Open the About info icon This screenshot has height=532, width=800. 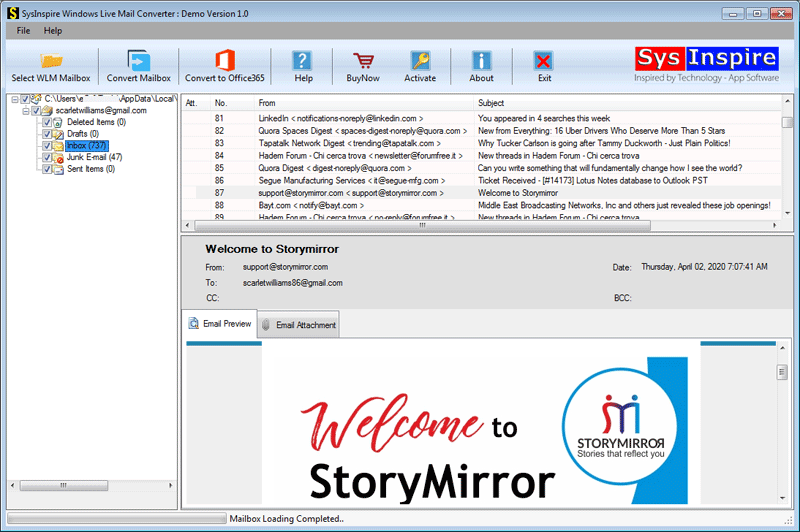pos(481,61)
